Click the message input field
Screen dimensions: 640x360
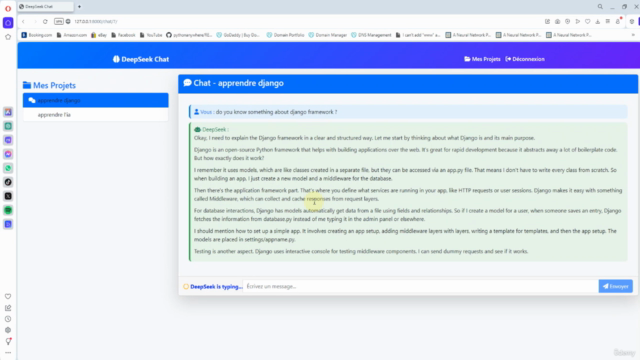tap(420, 287)
